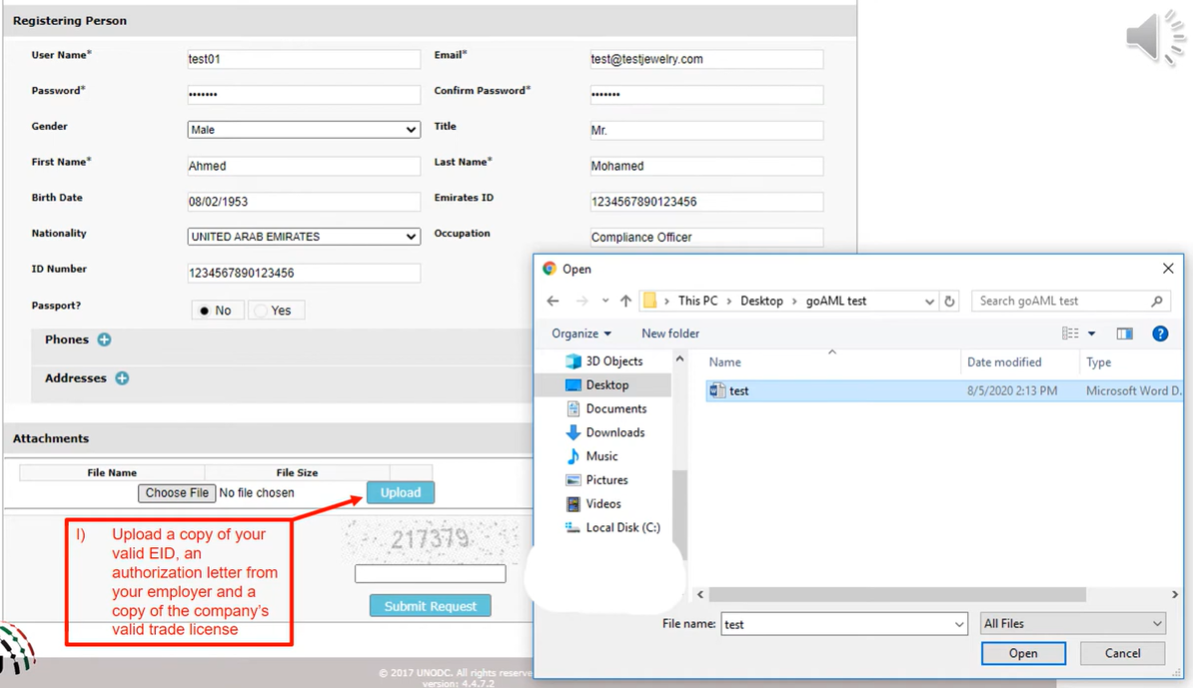This screenshot has width=1193, height=688.
Task: Select Downloads in navigation pane
Action: (x=614, y=433)
